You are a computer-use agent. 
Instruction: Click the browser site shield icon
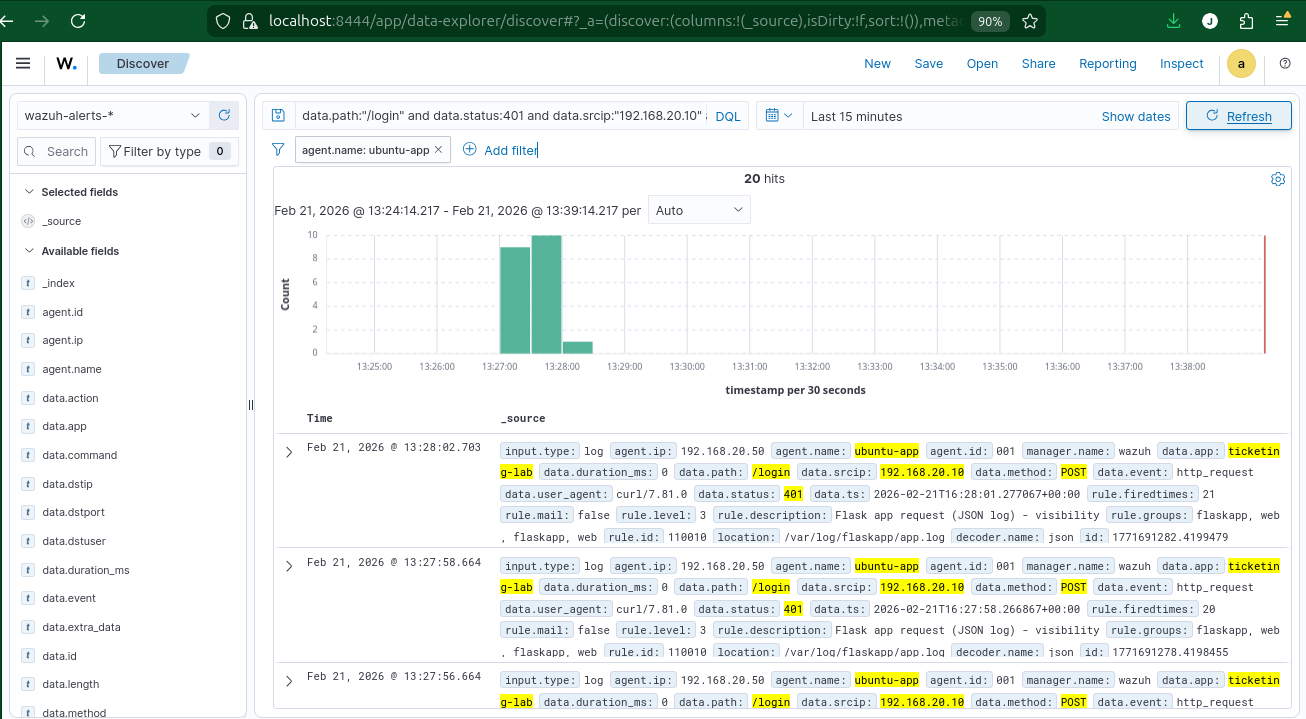pos(222,21)
